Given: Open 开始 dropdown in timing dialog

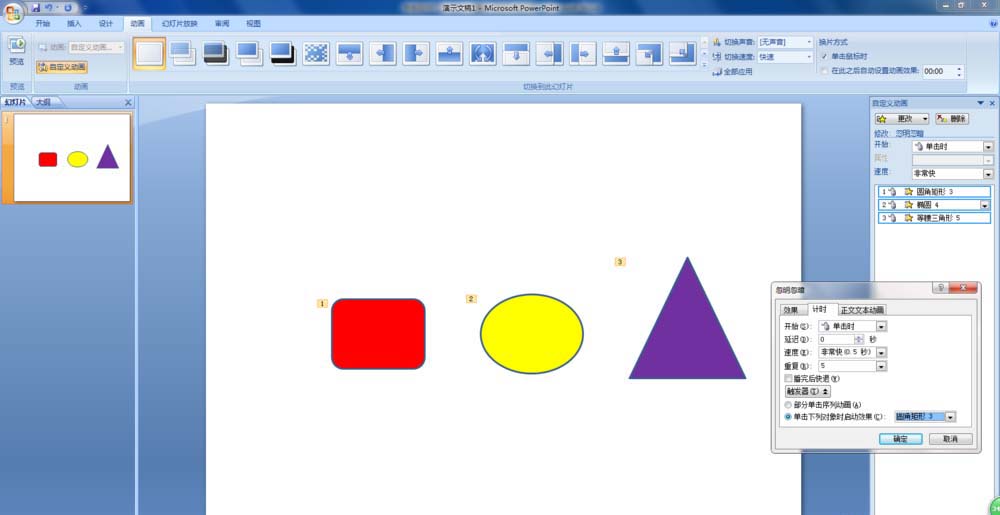Looking at the screenshot, I should point(882,326).
